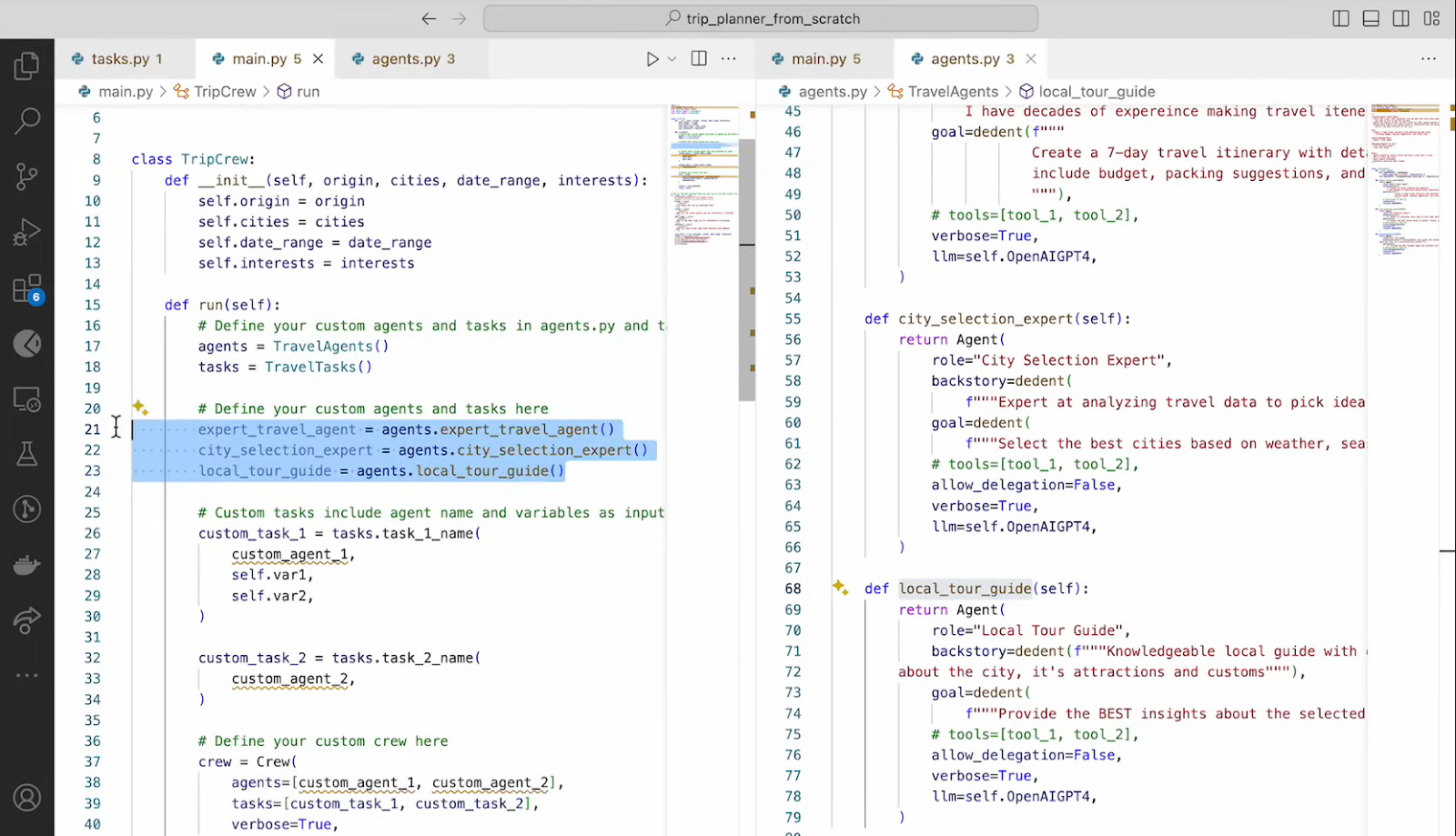Open the Search view icon
Viewport: 1456px width, 836px height.
coord(27,120)
